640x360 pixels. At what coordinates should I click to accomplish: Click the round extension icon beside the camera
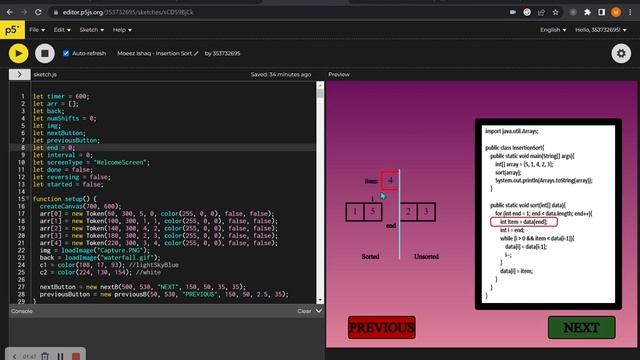[x=527, y=12]
